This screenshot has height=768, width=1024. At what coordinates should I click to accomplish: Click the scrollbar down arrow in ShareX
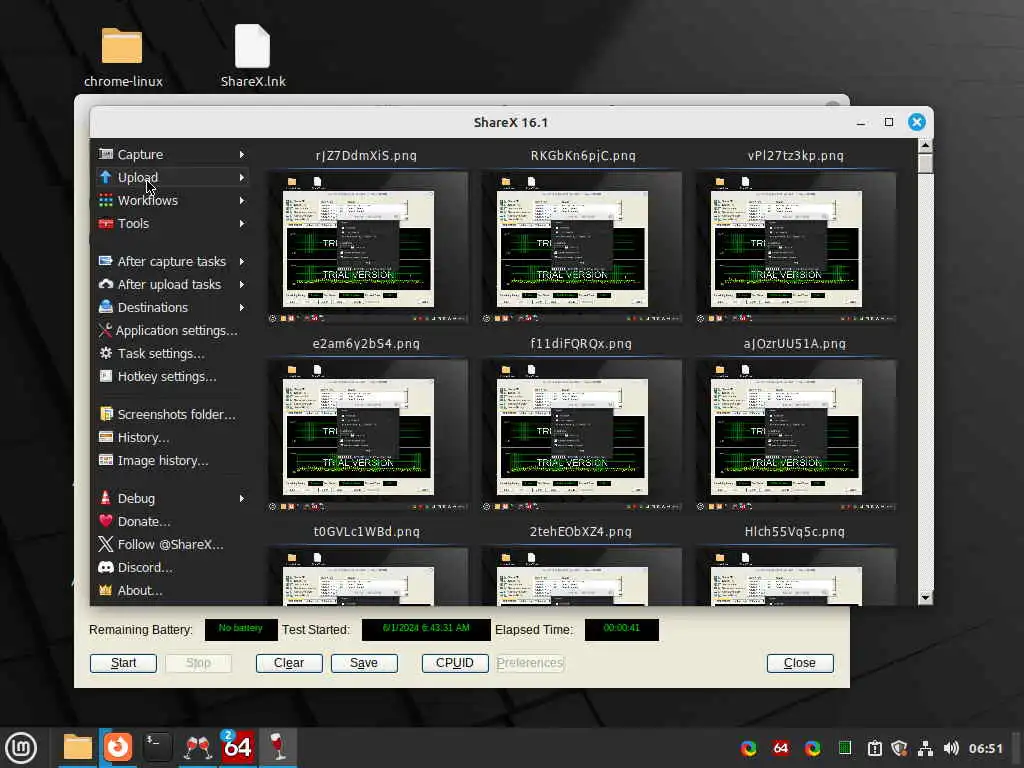925,597
